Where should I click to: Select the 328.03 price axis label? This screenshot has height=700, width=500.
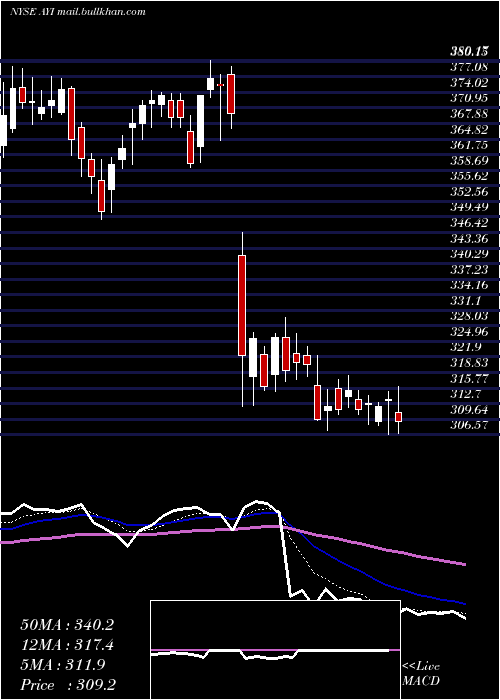(469, 317)
